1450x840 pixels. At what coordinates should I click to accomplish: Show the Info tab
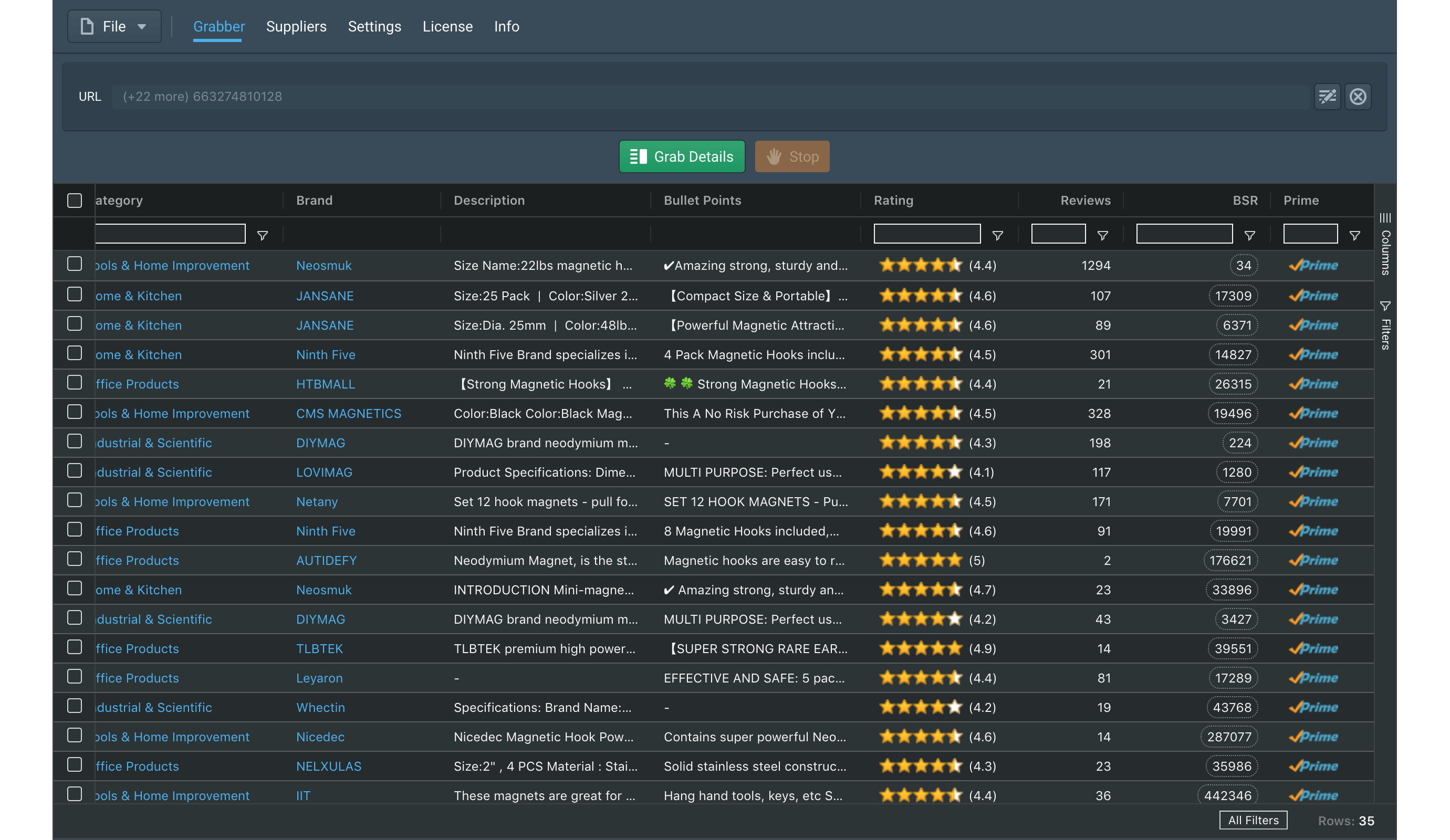coord(506,26)
